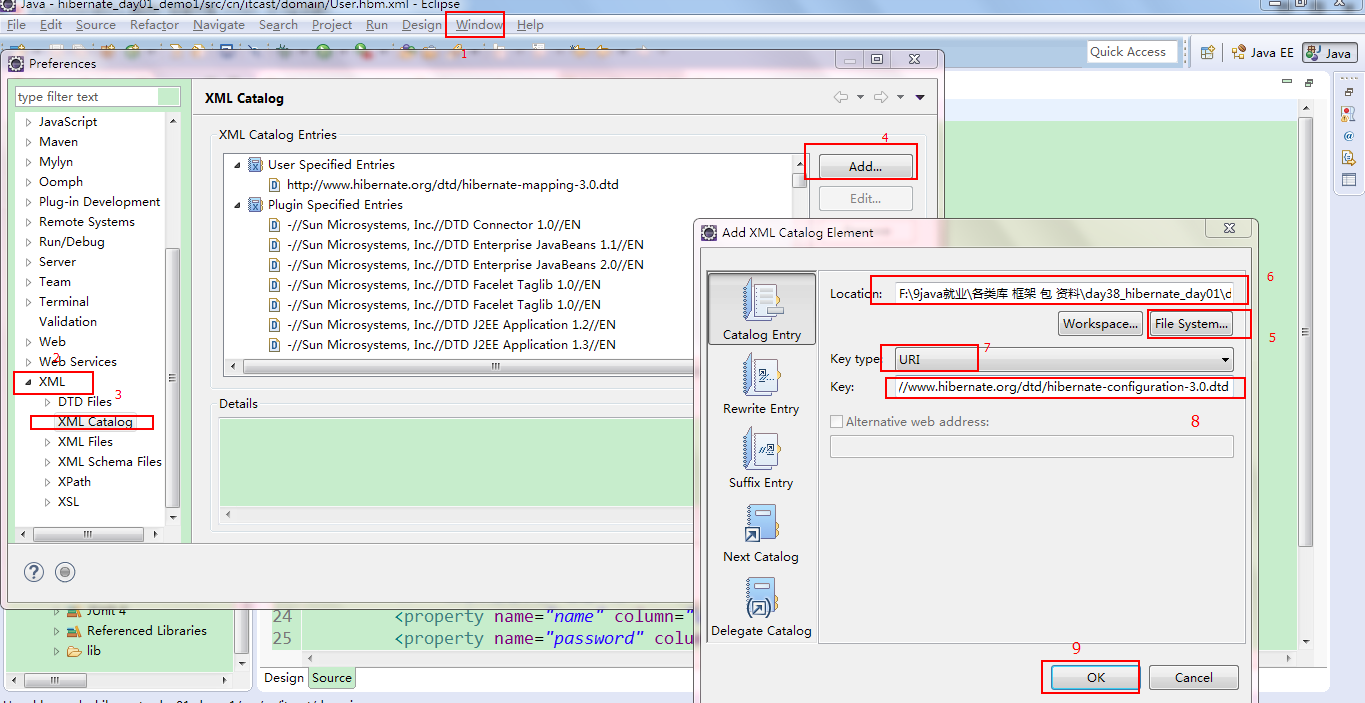Collapse User Specified Entries
This screenshot has width=1365, height=703.
click(x=237, y=165)
